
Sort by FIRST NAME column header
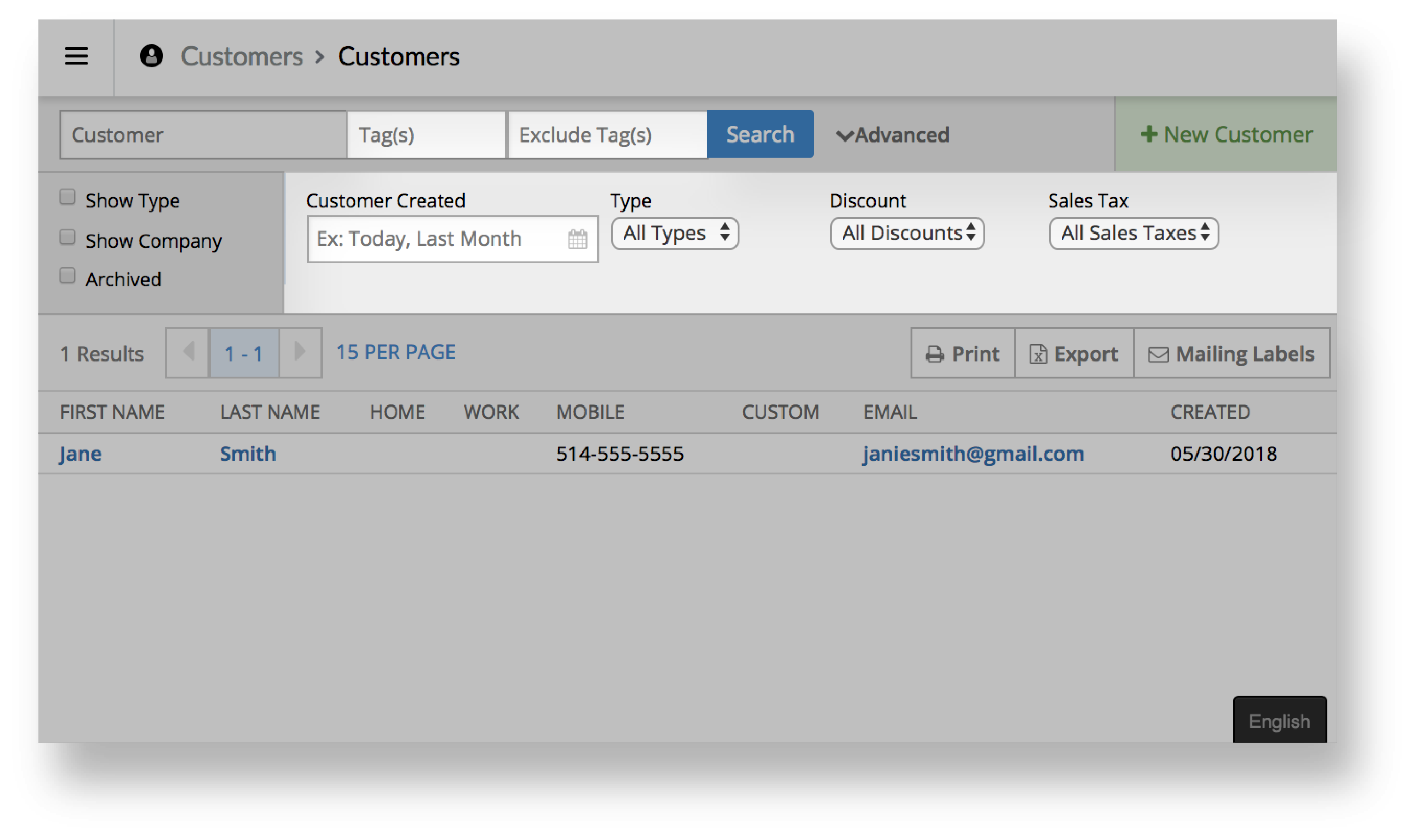[112, 412]
